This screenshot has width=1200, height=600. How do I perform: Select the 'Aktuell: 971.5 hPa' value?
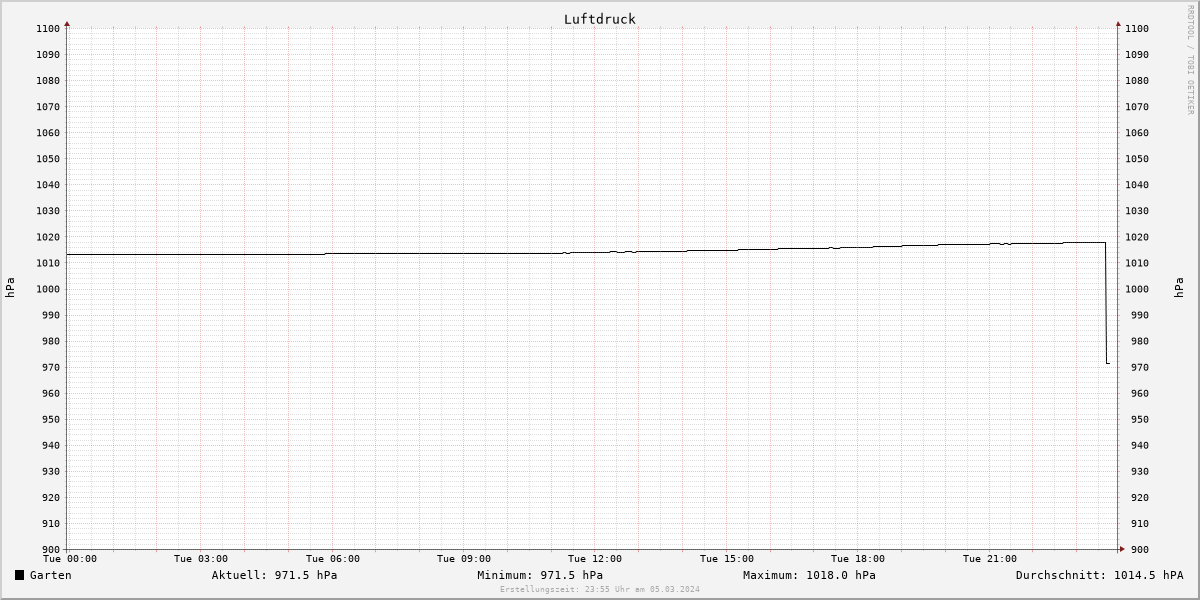click(274, 575)
